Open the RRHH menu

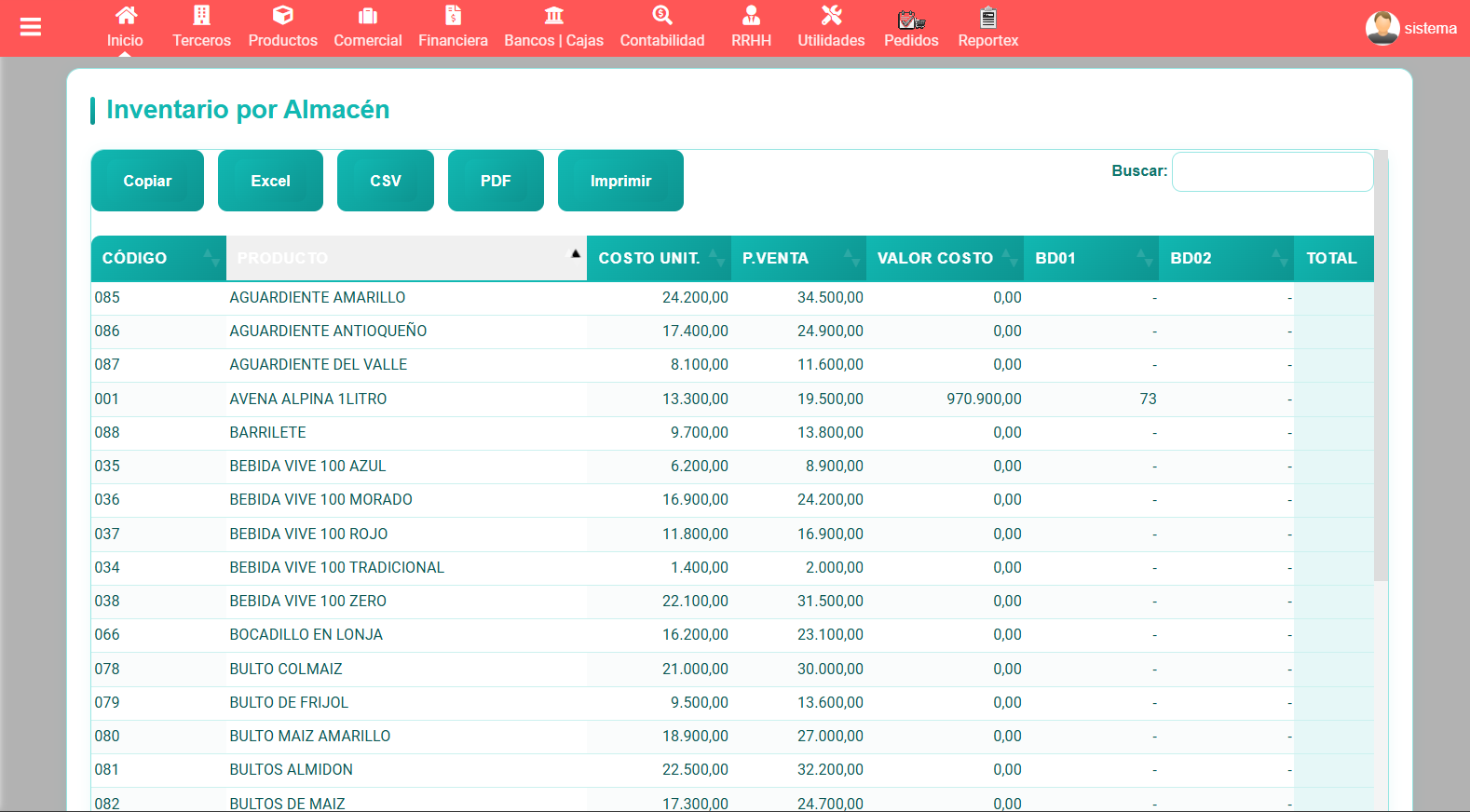click(751, 27)
